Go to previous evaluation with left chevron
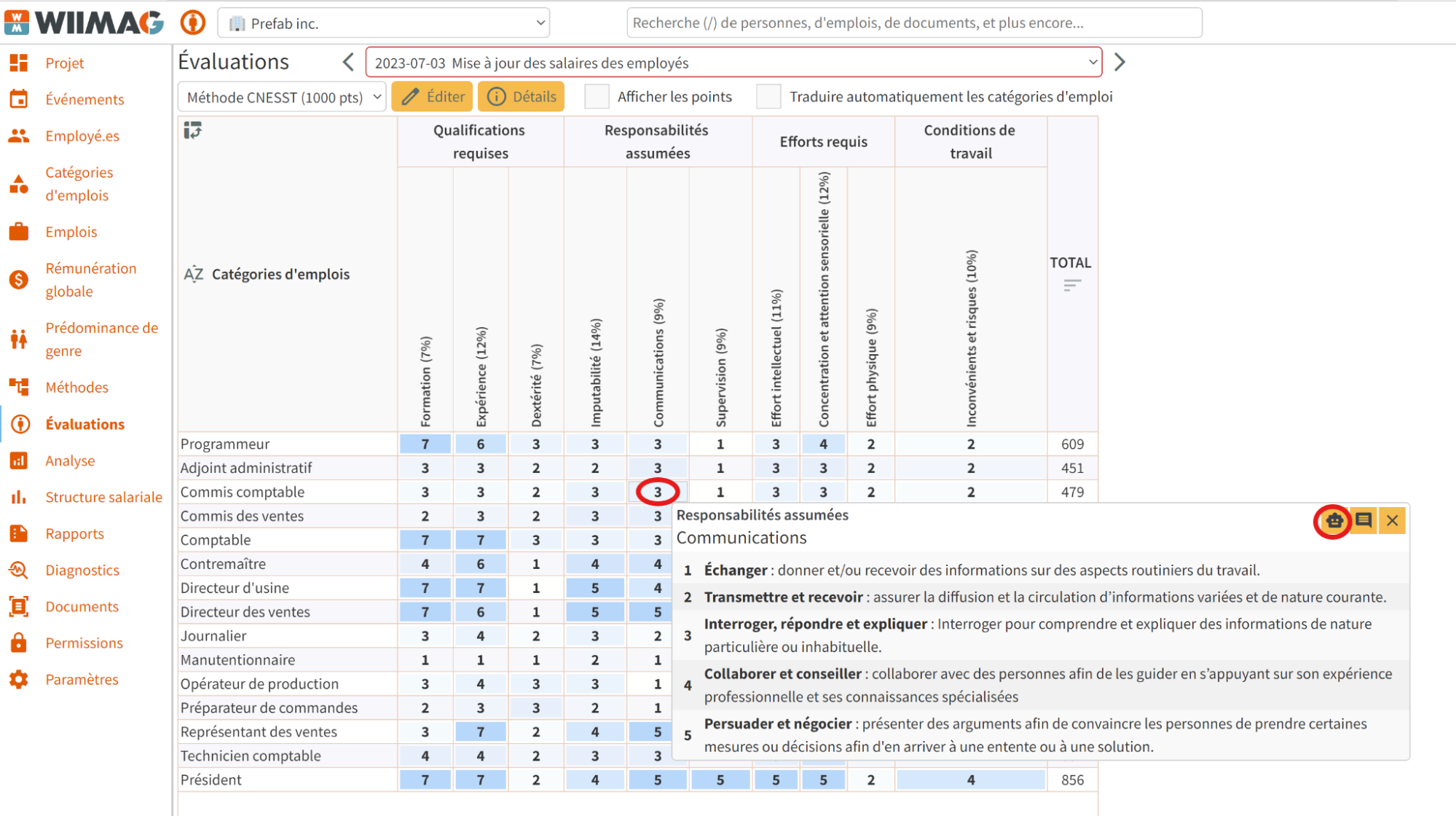Screen dimensions: 1456x816 348,63
